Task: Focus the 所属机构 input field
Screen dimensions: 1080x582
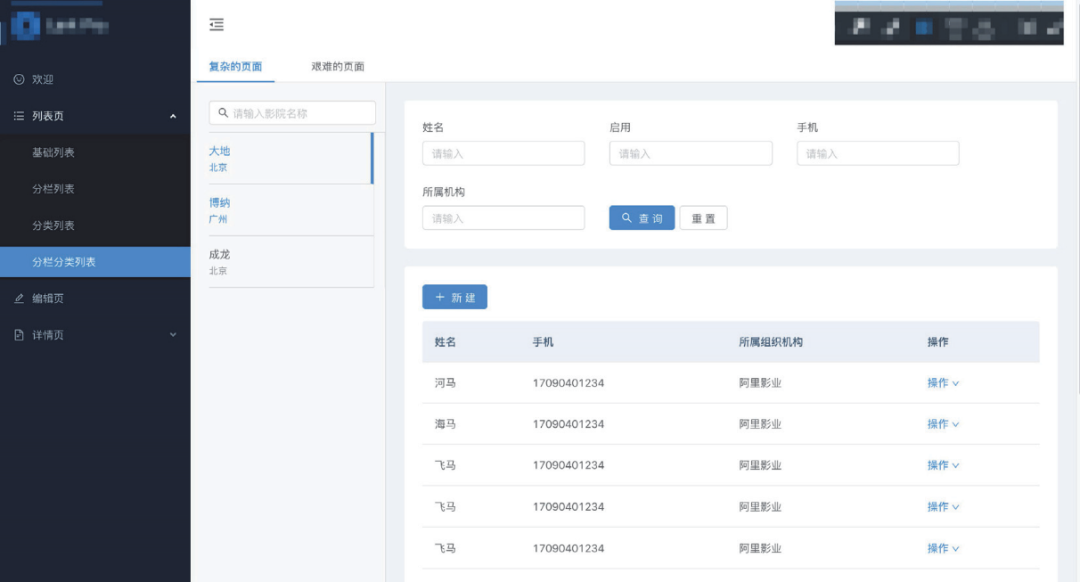Action: click(x=503, y=218)
